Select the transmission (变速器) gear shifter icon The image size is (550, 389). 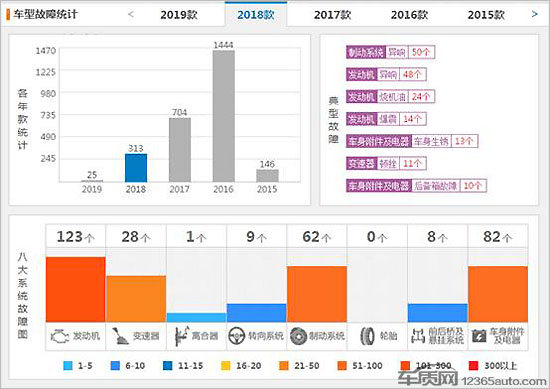coord(121,336)
